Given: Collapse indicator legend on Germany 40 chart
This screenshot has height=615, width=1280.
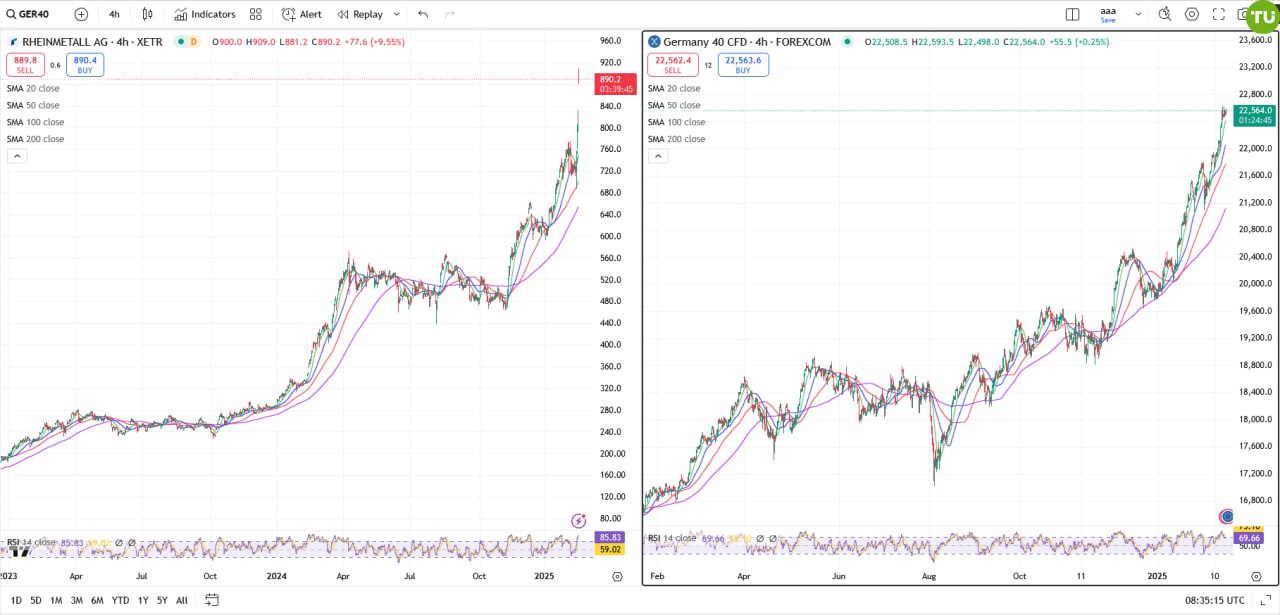Looking at the screenshot, I should coord(657,156).
